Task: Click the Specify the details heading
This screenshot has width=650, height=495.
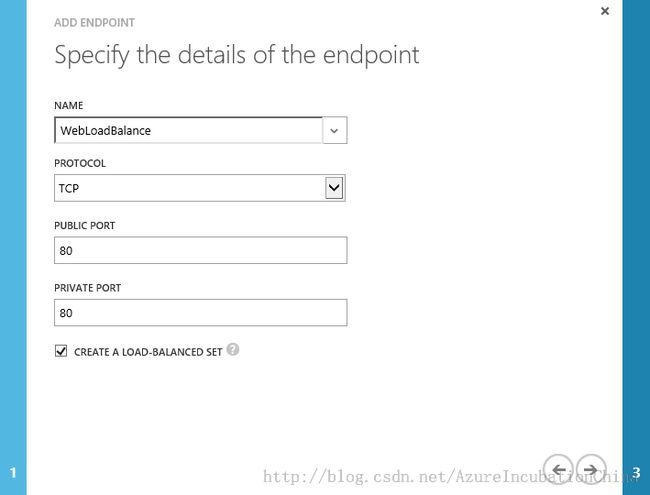Action: 237,55
